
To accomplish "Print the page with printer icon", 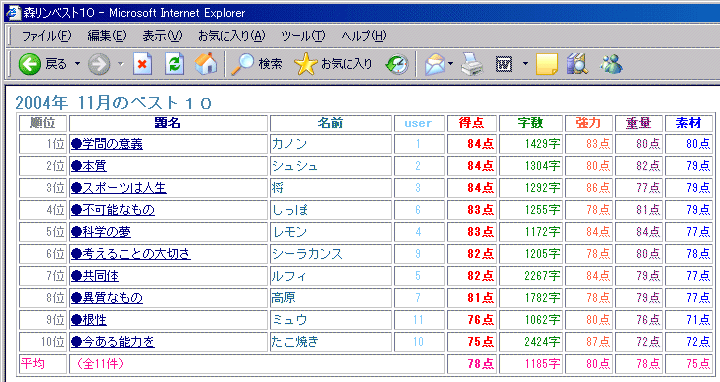I will tap(472, 64).
